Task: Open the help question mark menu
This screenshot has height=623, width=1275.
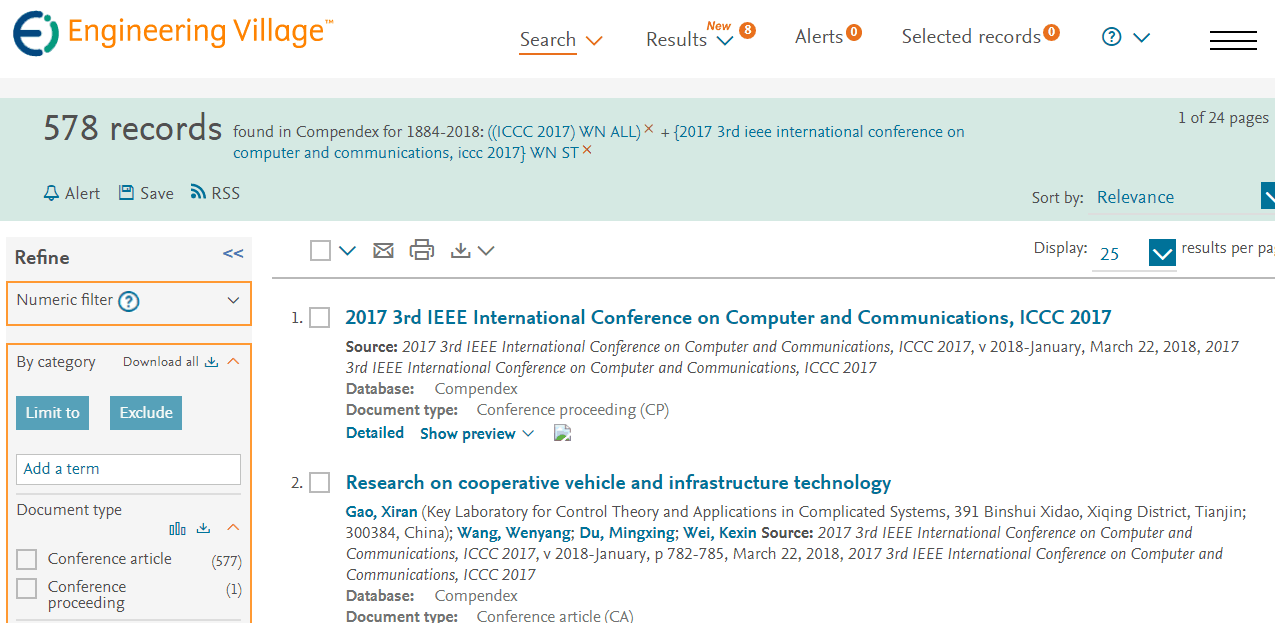Action: 1125,37
